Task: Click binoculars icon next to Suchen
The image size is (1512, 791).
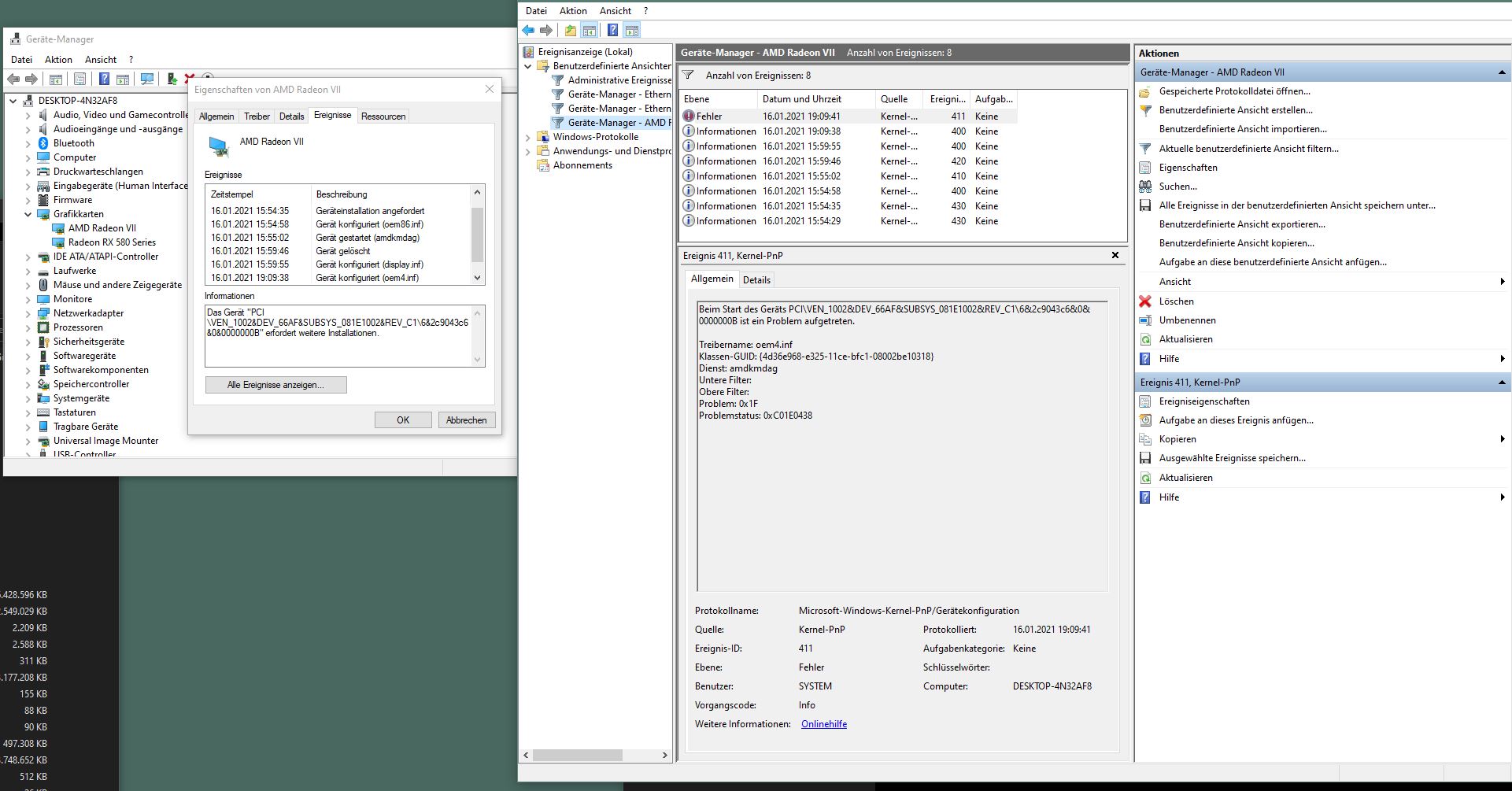Action: (x=1145, y=187)
